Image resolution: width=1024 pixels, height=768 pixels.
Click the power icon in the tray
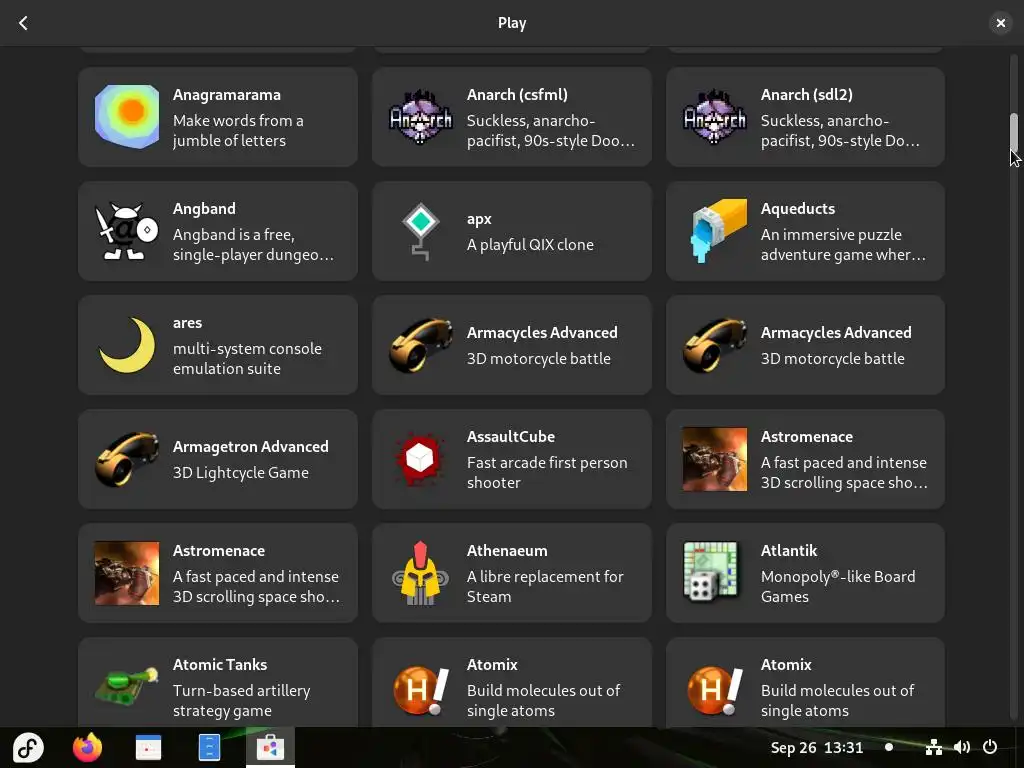coord(990,747)
